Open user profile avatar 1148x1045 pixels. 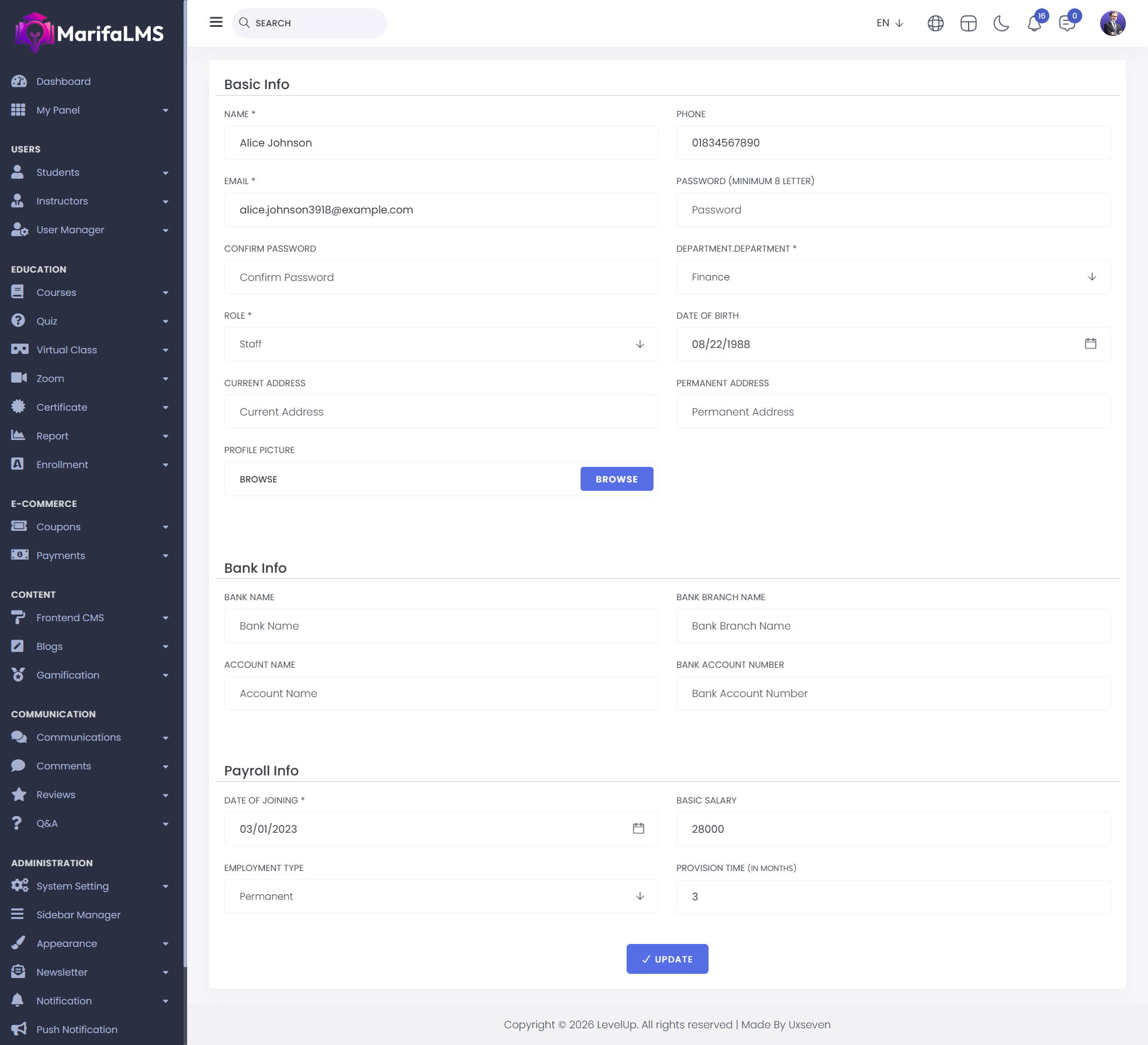tap(1112, 23)
